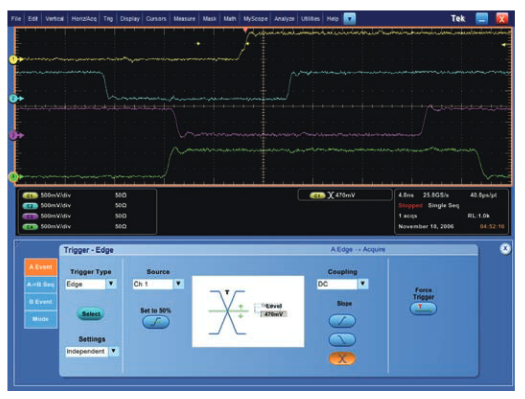Image resolution: width=525 pixels, height=399 pixels.
Task: Open the Vertical menu
Action: point(55,19)
